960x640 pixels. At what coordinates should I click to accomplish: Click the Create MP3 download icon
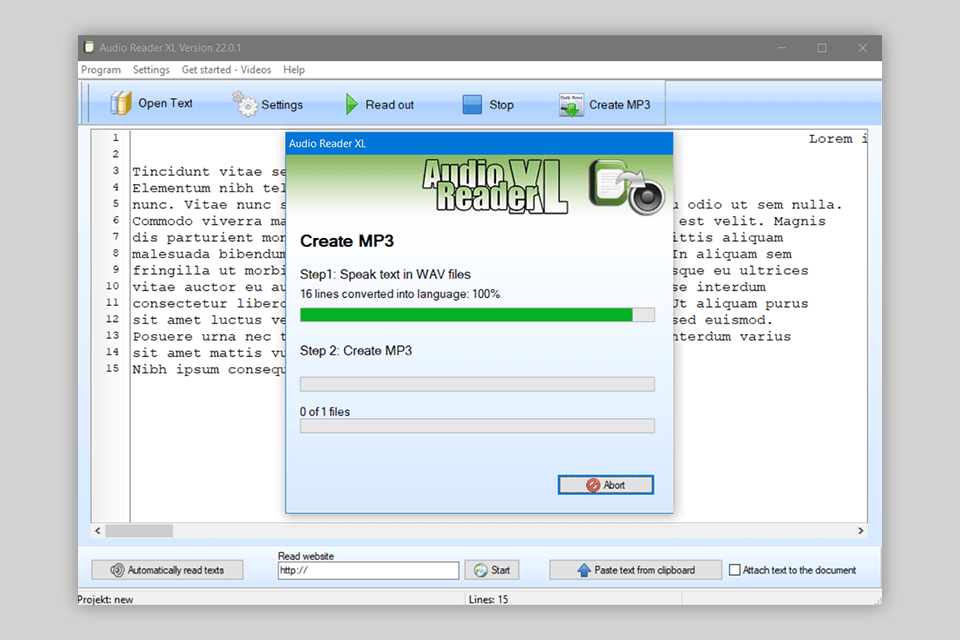571,105
